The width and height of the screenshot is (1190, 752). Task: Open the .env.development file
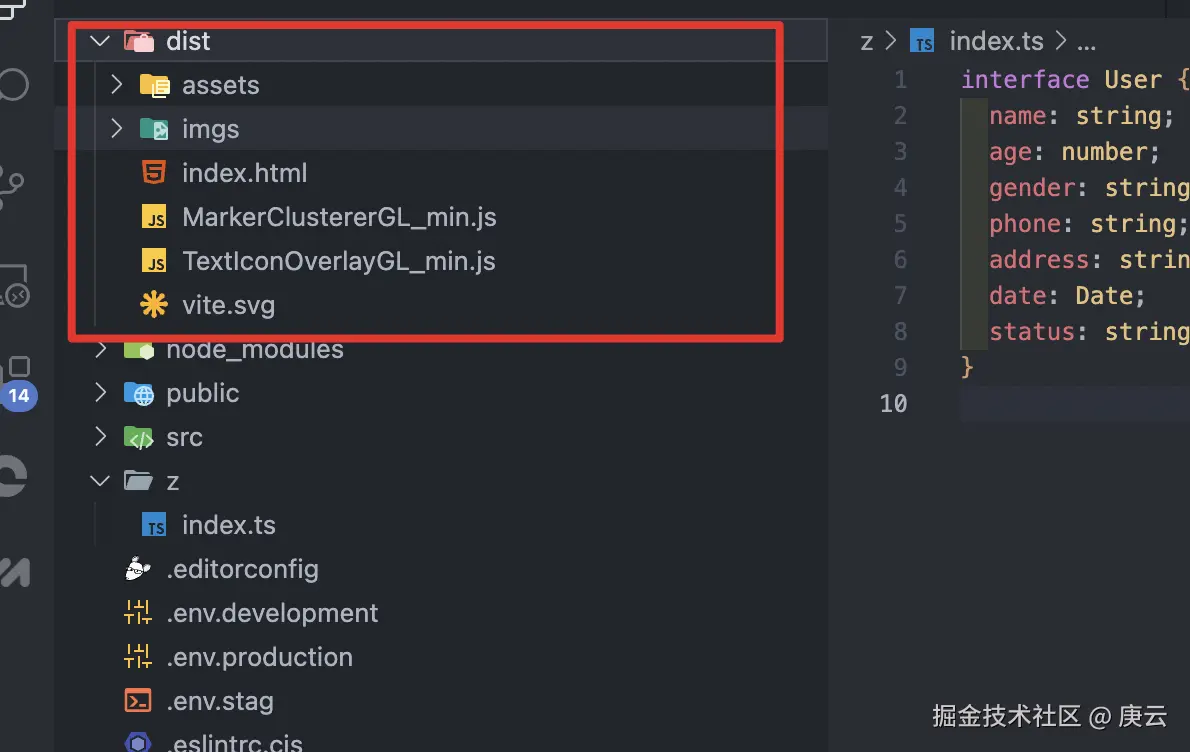coord(272,612)
